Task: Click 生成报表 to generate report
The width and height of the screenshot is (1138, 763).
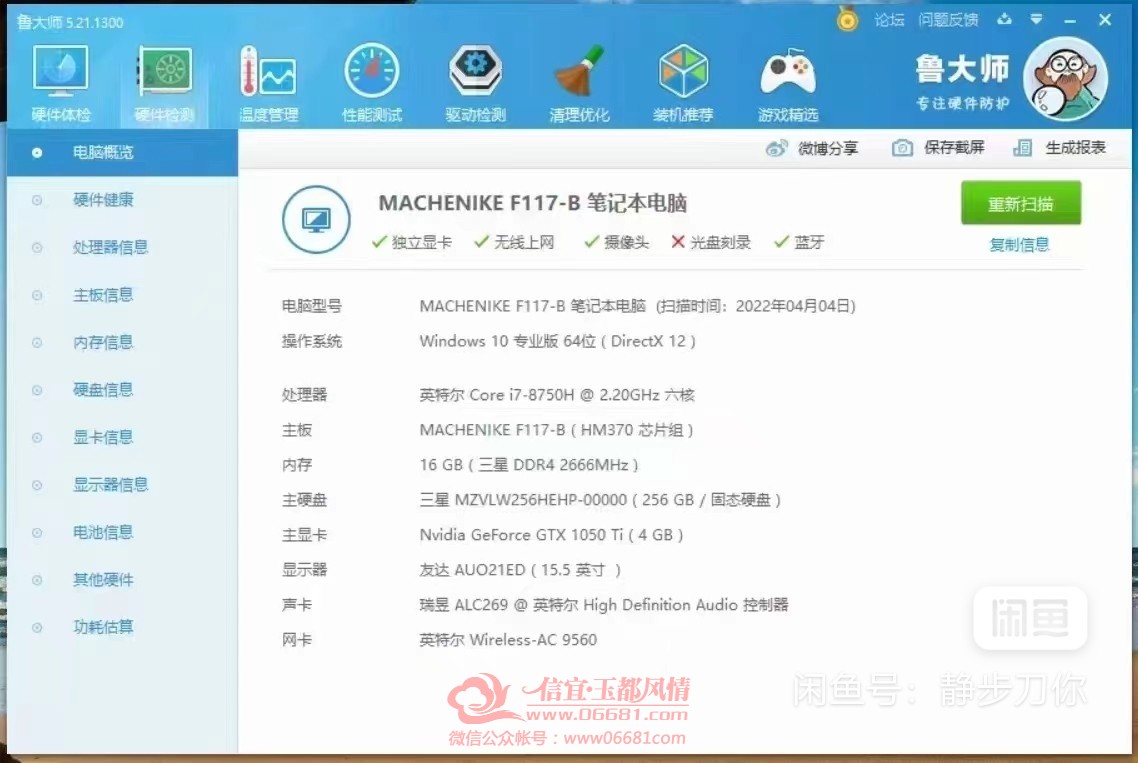Action: click(1060, 148)
